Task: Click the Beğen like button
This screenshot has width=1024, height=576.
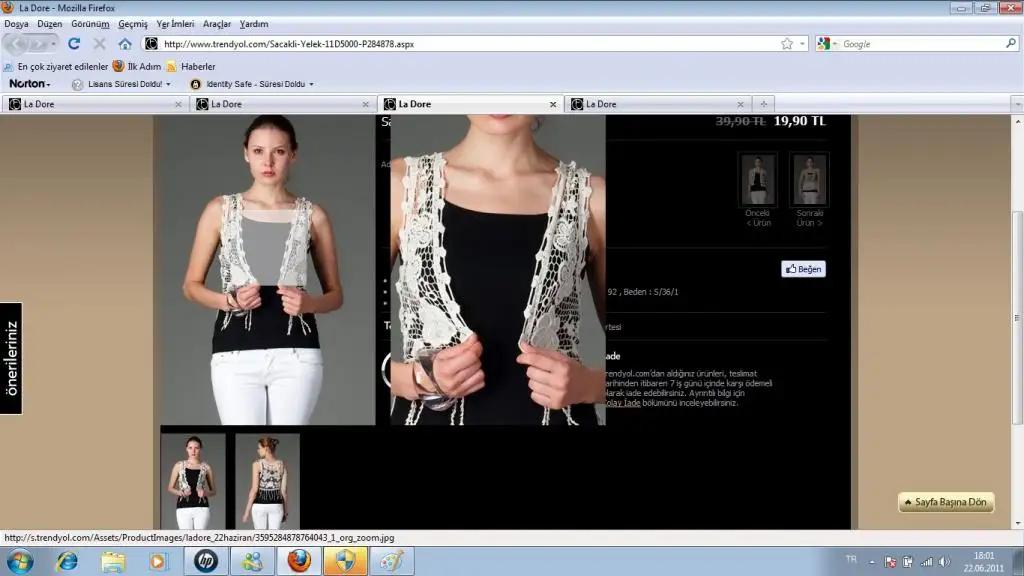Action: click(803, 269)
